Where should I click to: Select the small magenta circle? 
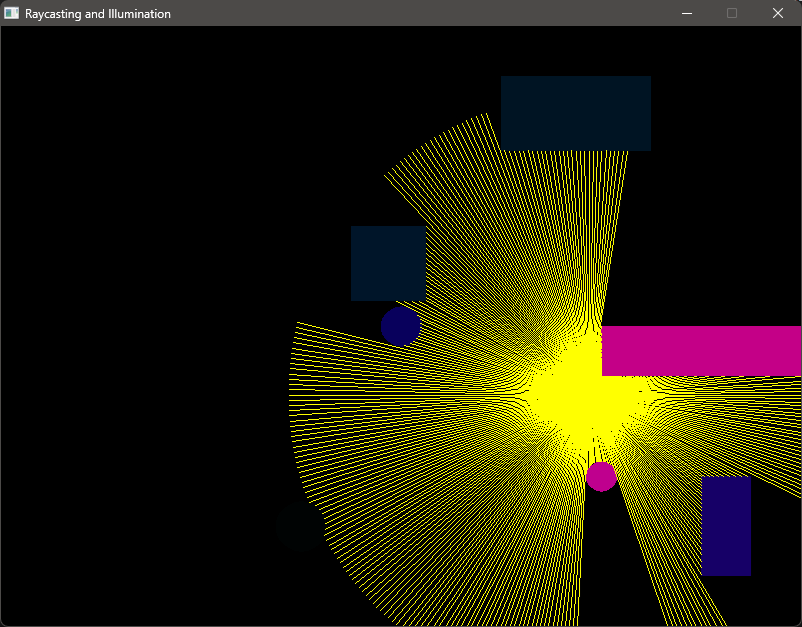(x=601, y=476)
